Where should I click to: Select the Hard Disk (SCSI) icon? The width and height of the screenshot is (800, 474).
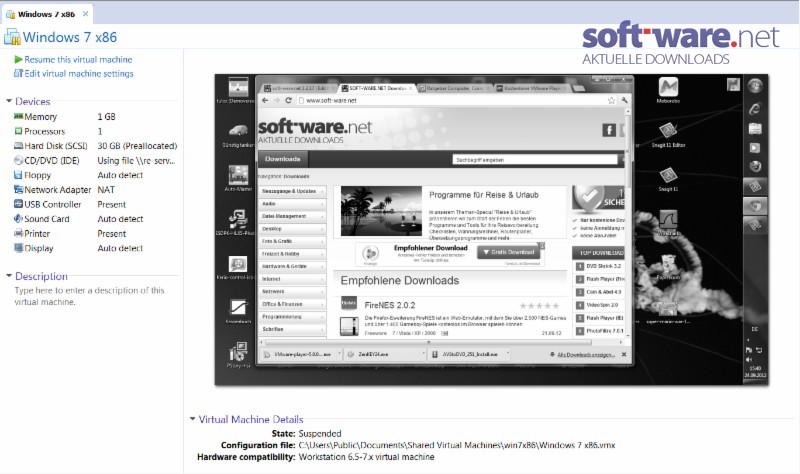point(18,146)
